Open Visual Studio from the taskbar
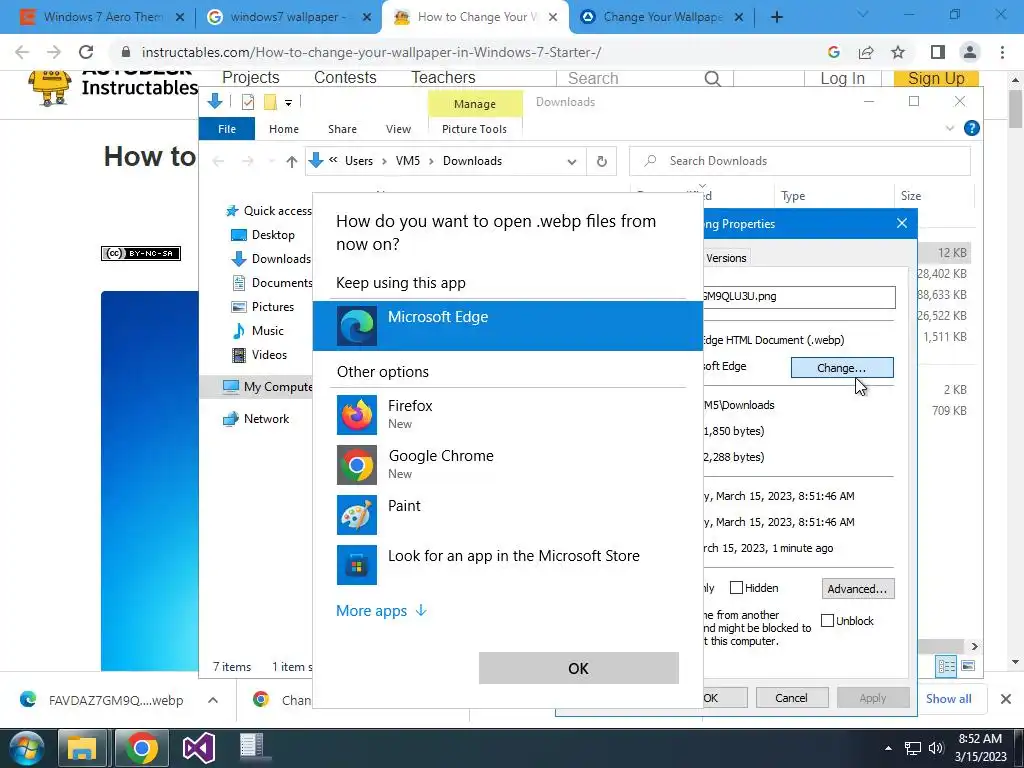Viewport: 1024px width, 768px height. coord(198,748)
